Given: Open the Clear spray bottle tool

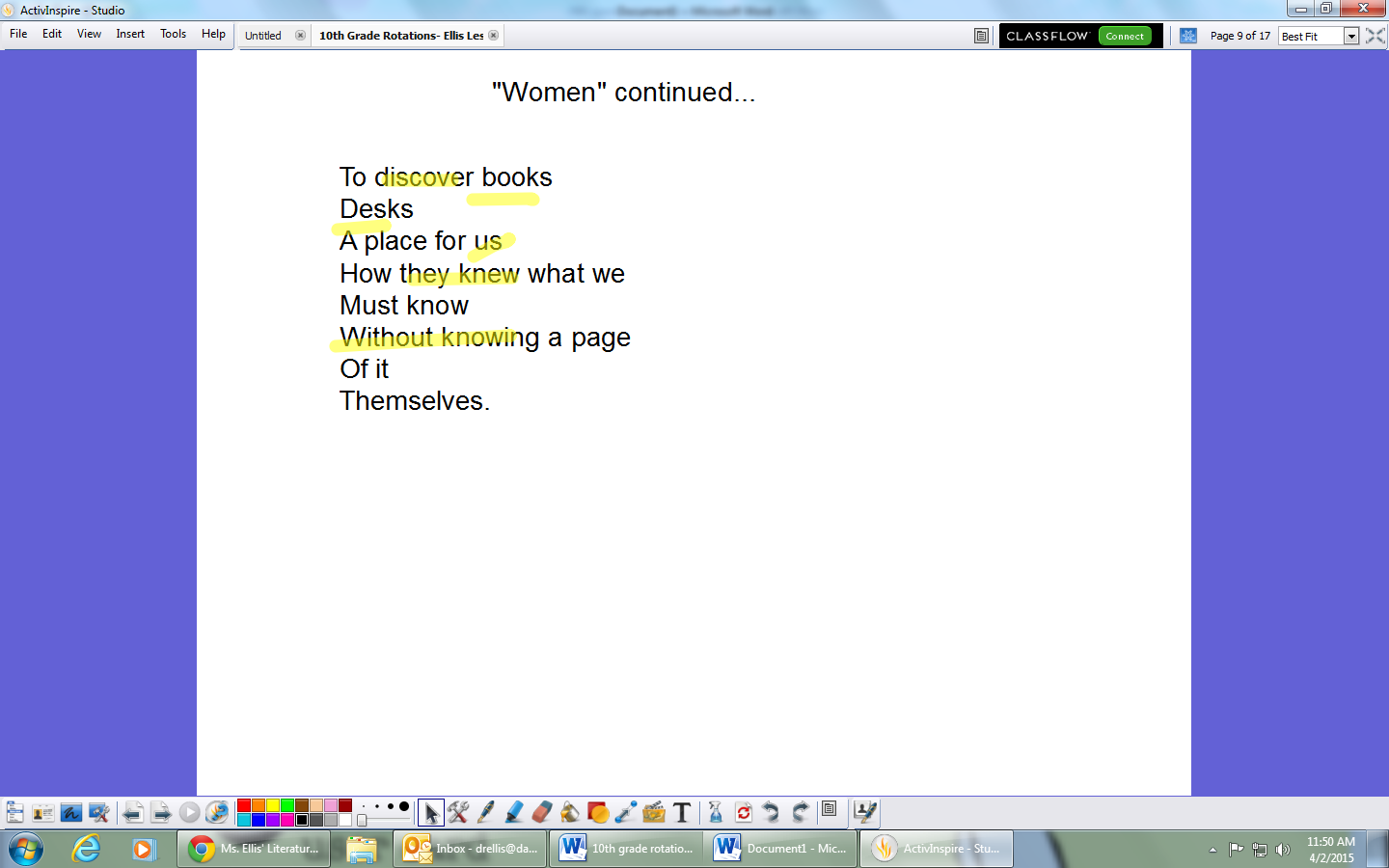Looking at the screenshot, I should tap(716, 813).
